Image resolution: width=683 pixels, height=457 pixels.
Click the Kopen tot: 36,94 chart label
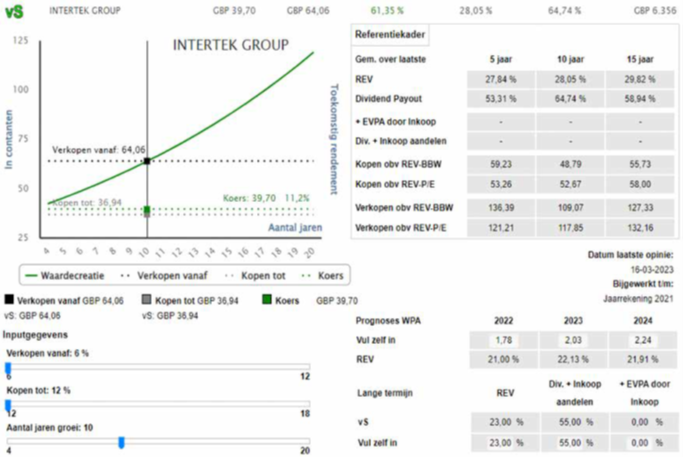[87, 203]
